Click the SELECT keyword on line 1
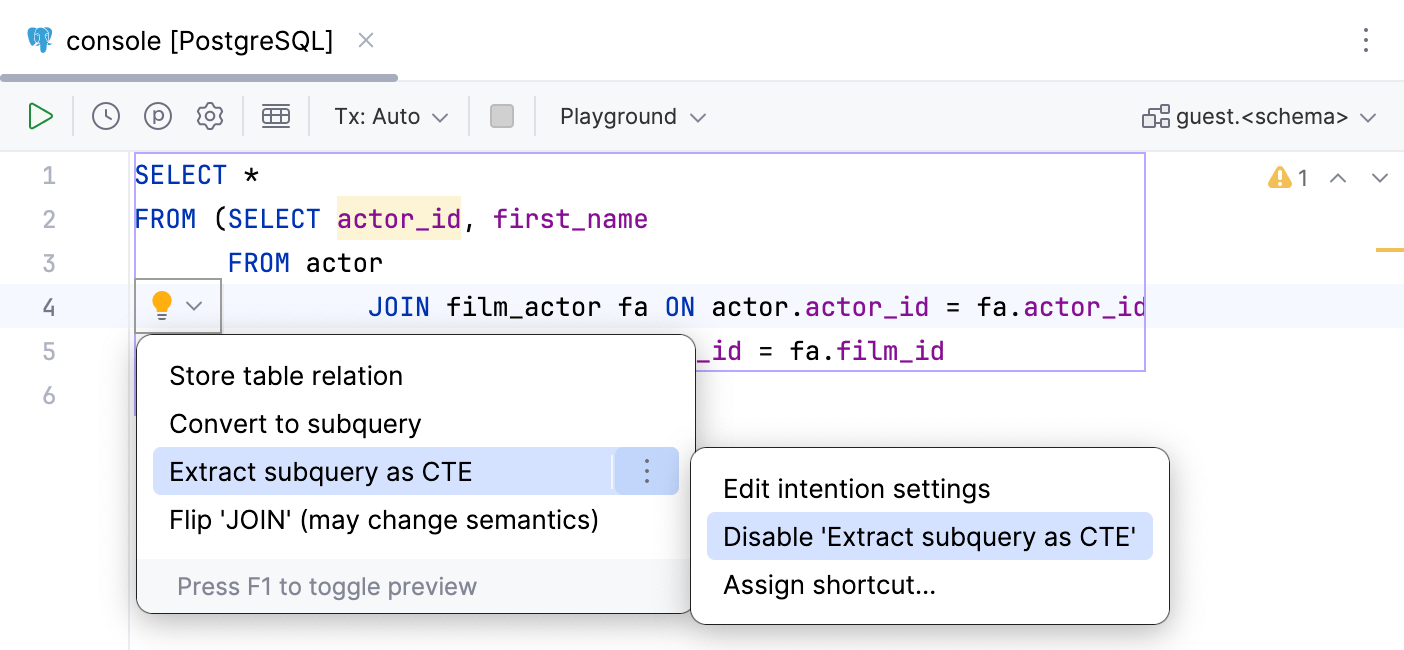Screen dimensions: 1404x650 181,175
